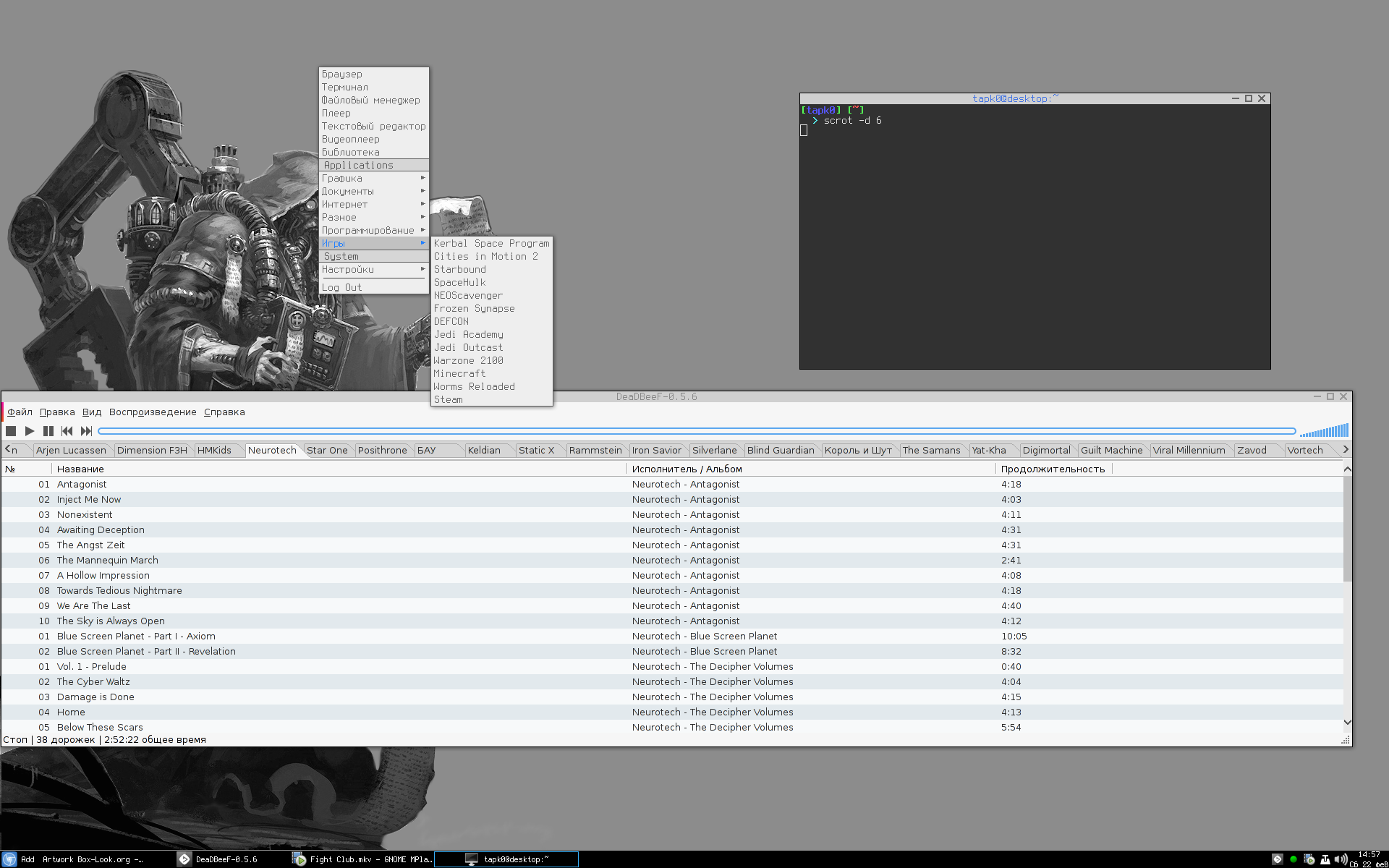Select track Awaiting Deception
The height and width of the screenshot is (868, 1389).
tap(672, 529)
